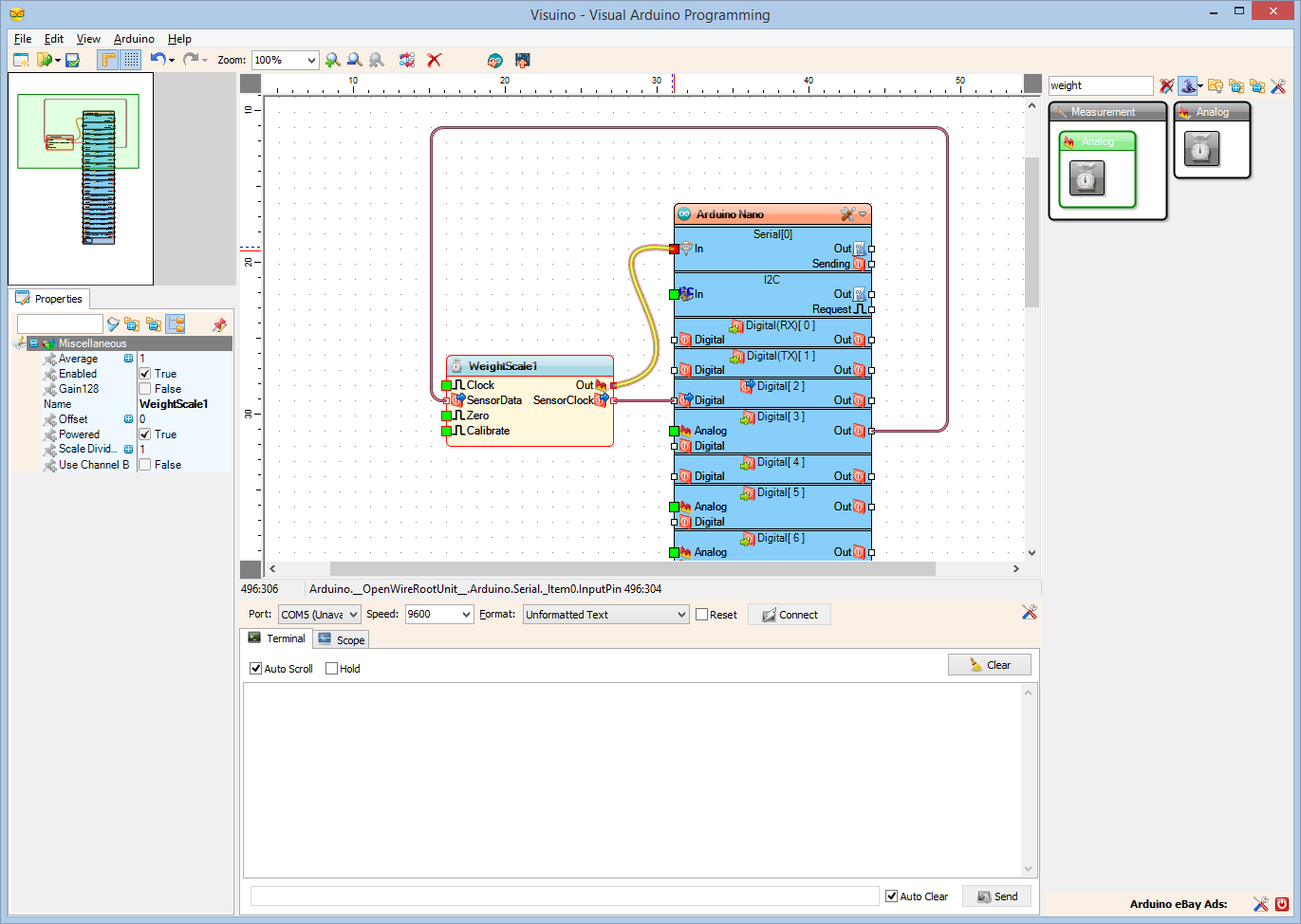Image resolution: width=1301 pixels, height=924 pixels.
Task: Click the Undo arrow icon
Action: click(x=158, y=59)
